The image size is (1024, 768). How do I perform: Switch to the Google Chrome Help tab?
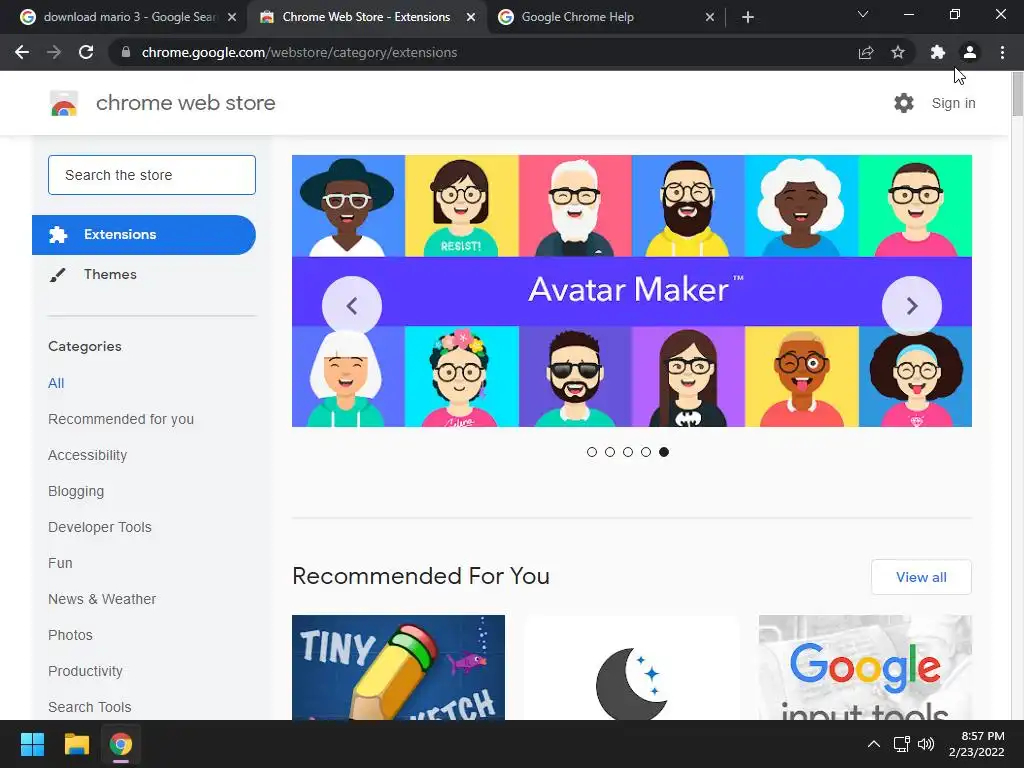click(607, 17)
